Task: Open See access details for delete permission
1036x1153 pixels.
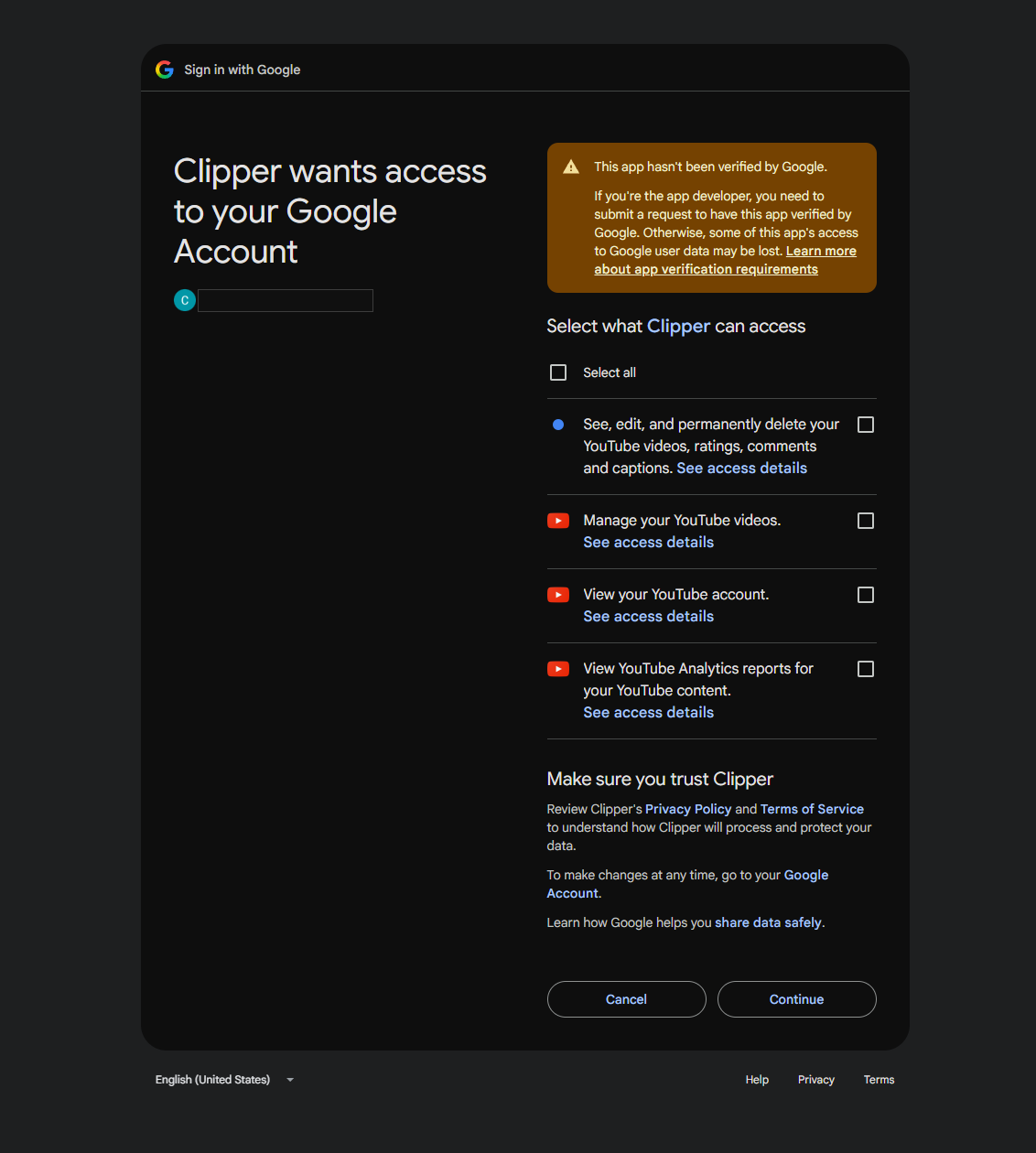Action: [742, 468]
